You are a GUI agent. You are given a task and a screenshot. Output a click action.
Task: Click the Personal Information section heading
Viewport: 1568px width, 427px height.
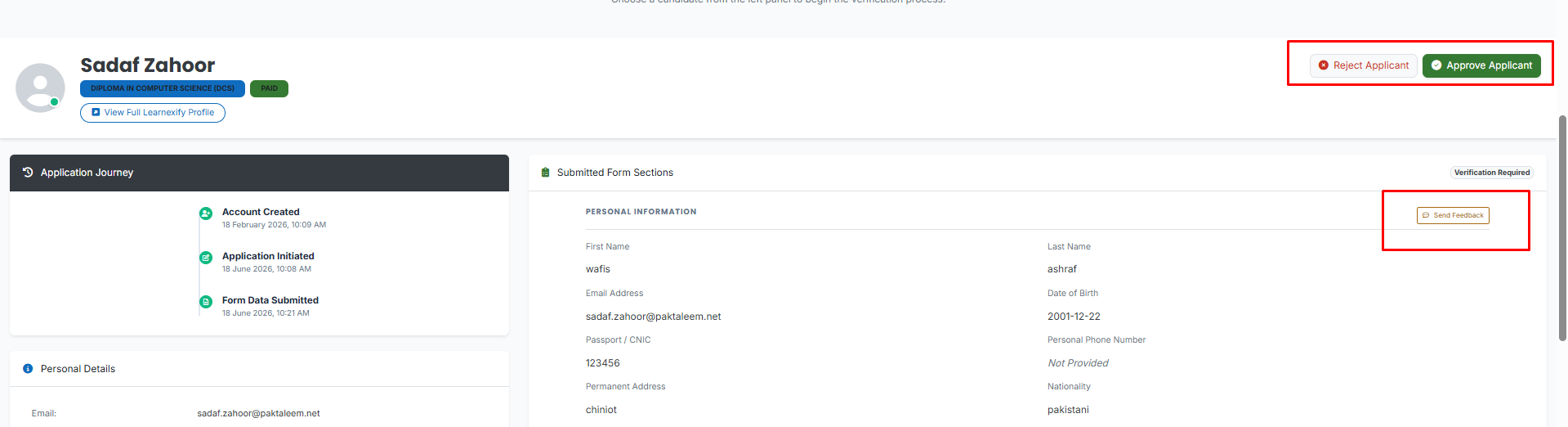tap(641, 212)
